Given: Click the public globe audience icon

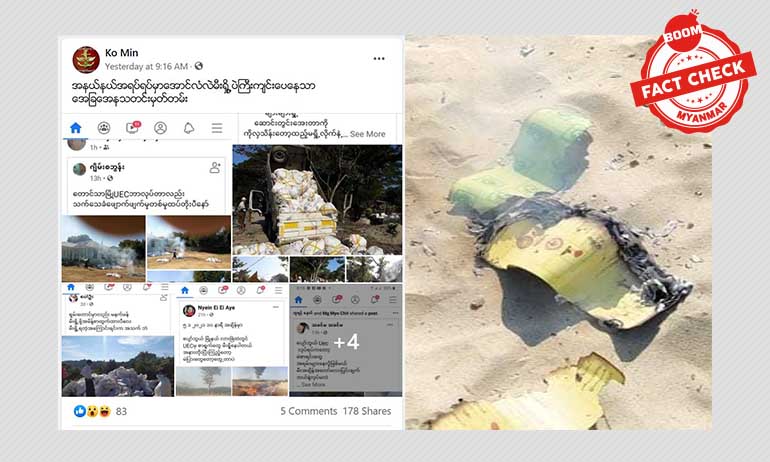Looking at the screenshot, I should tap(198, 66).
